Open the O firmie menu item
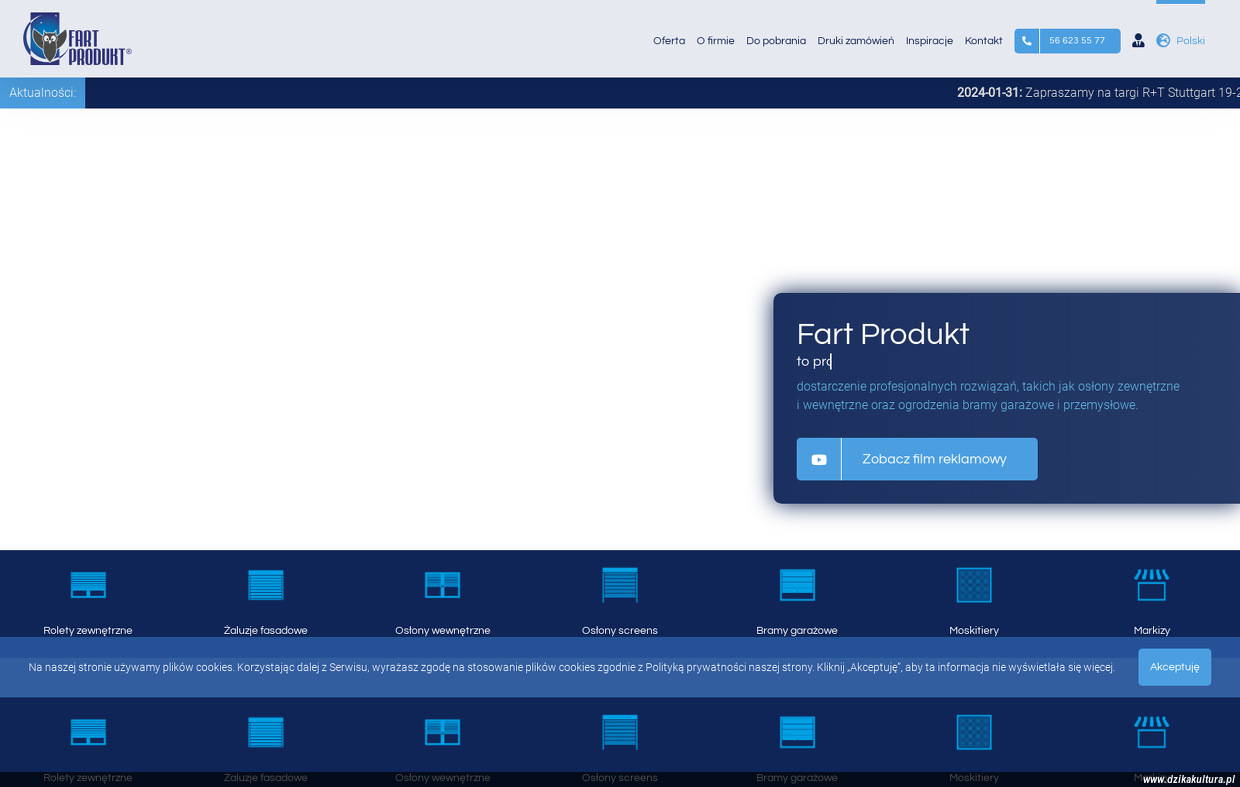The height and width of the screenshot is (787, 1240). [x=715, y=41]
